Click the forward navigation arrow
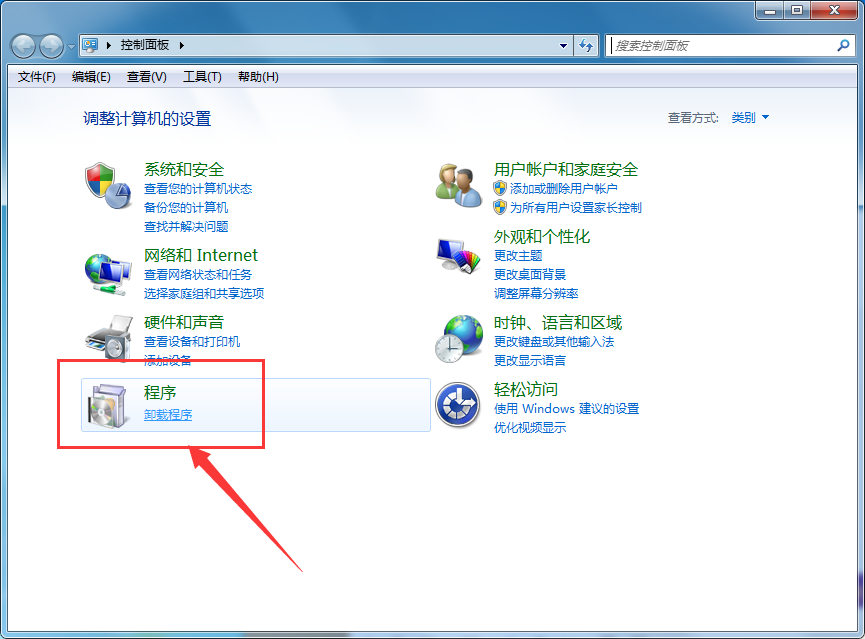 point(51,46)
